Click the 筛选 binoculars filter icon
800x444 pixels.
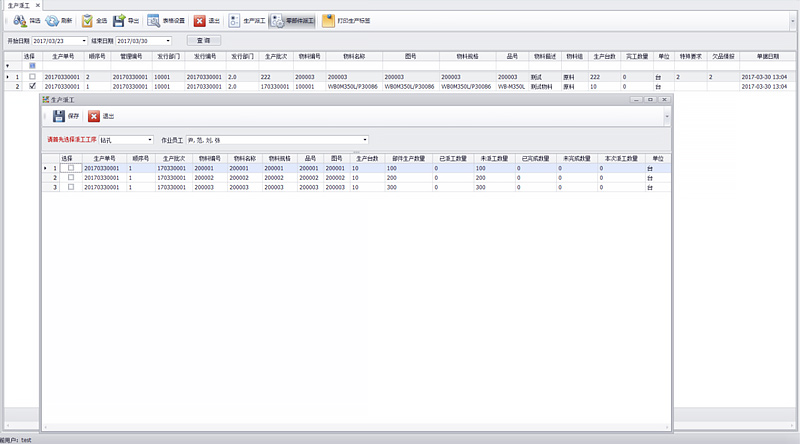click(19, 20)
